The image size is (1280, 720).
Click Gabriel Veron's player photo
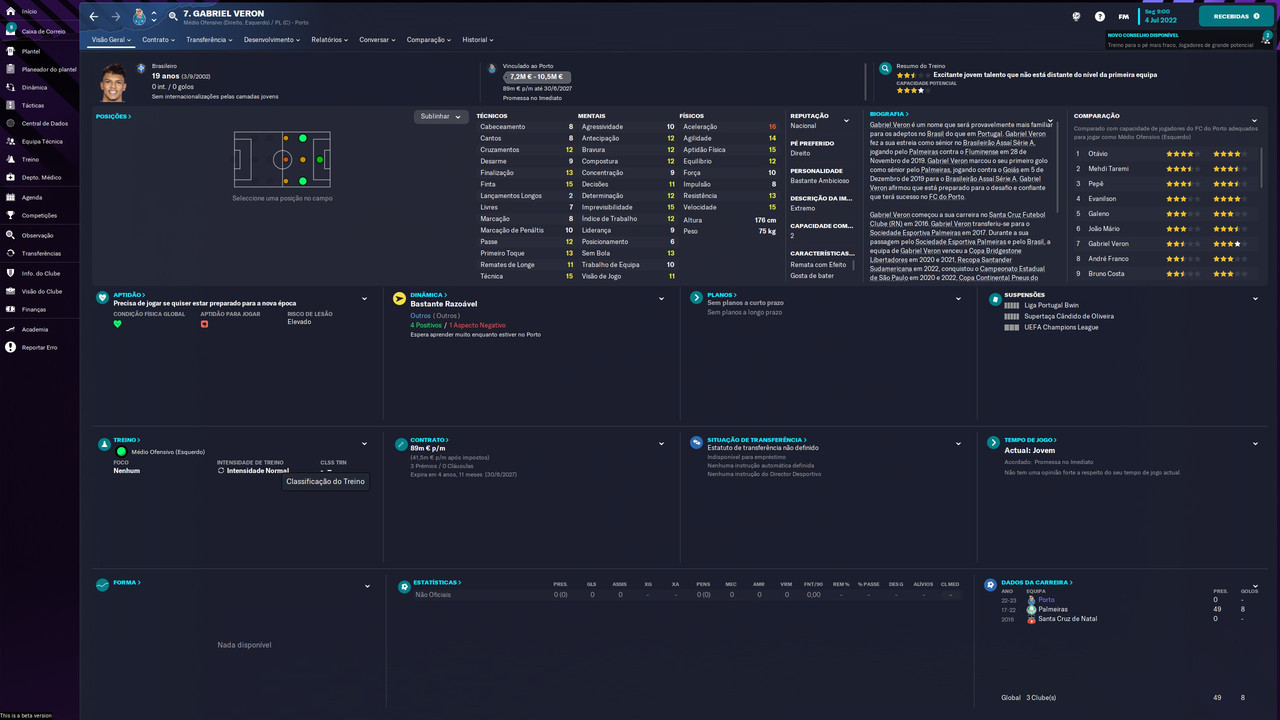click(114, 82)
